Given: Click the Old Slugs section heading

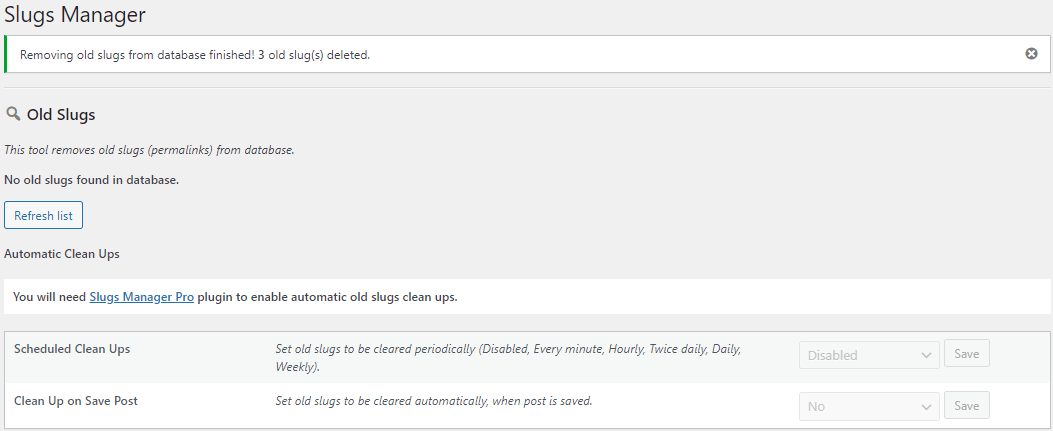Looking at the screenshot, I should click(61, 115).
